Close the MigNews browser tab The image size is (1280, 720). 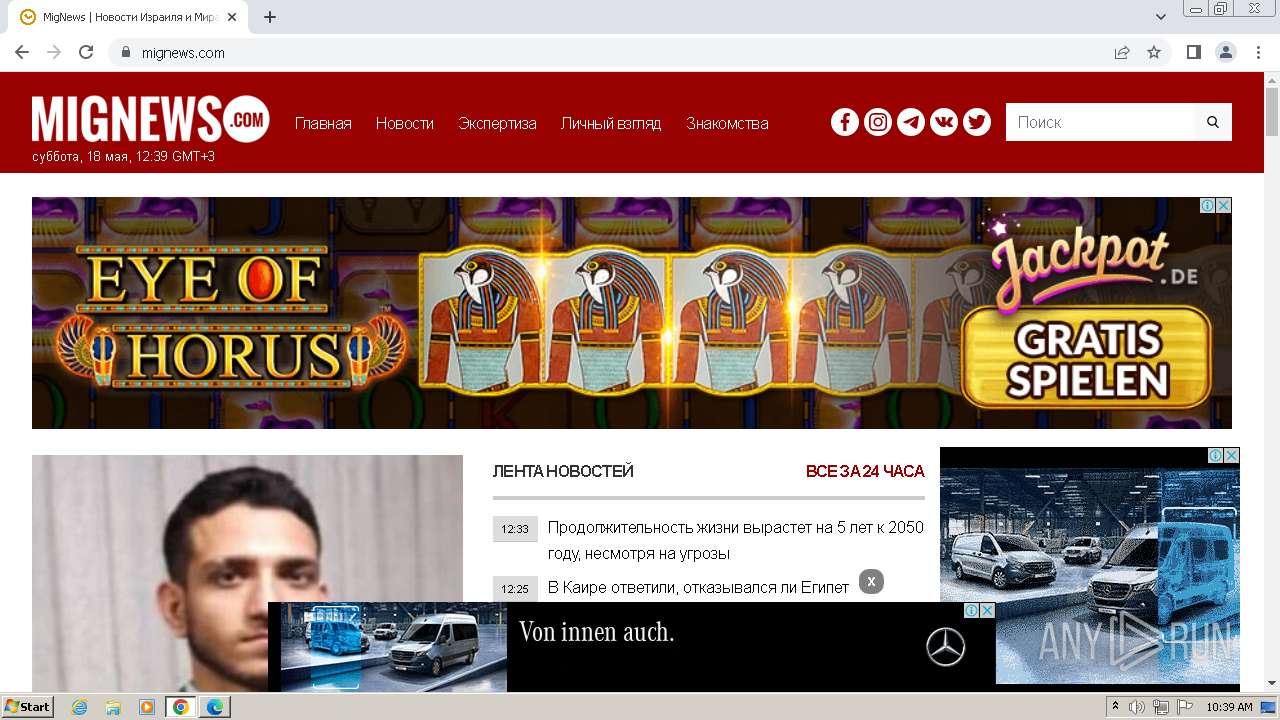click(x=233, y=17)
